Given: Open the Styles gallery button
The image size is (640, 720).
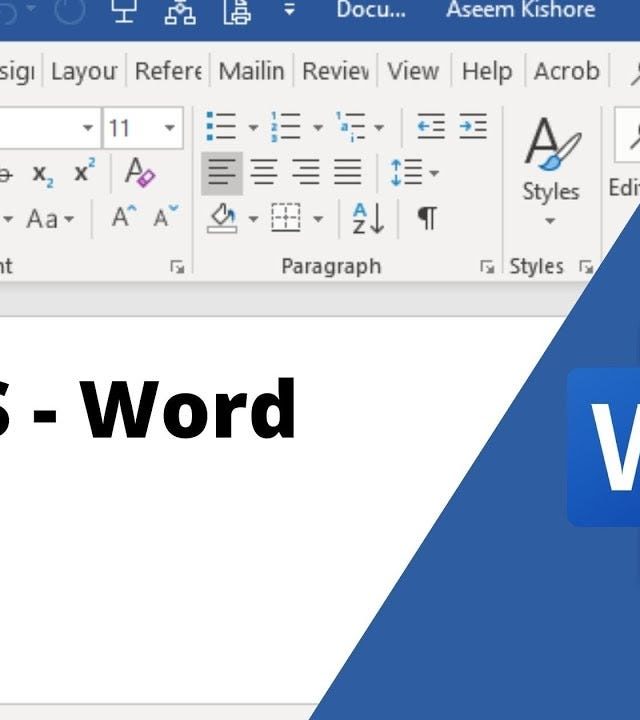Looking at the screenshot, I should 551,171.
